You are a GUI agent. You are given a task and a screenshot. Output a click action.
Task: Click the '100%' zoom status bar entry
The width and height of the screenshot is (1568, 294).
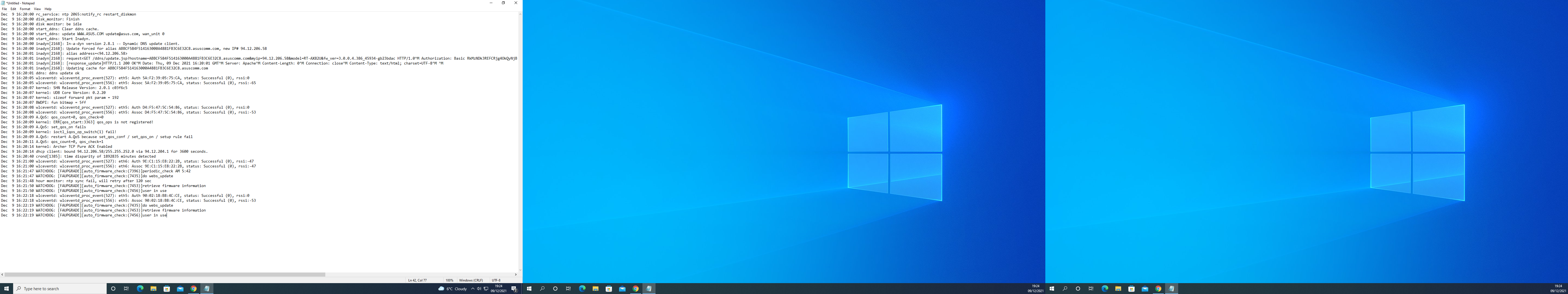pyautogui.click(x=449, y=281)
